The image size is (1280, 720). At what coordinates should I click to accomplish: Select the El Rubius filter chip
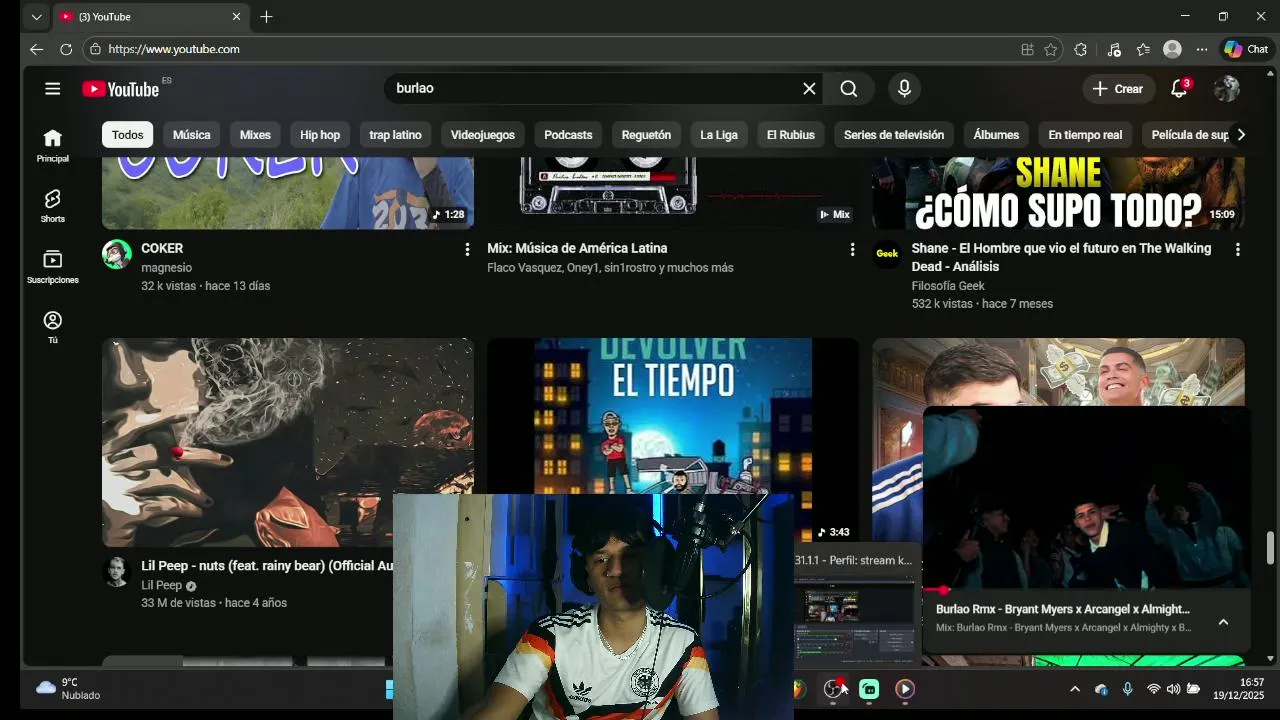pos(791,135)
